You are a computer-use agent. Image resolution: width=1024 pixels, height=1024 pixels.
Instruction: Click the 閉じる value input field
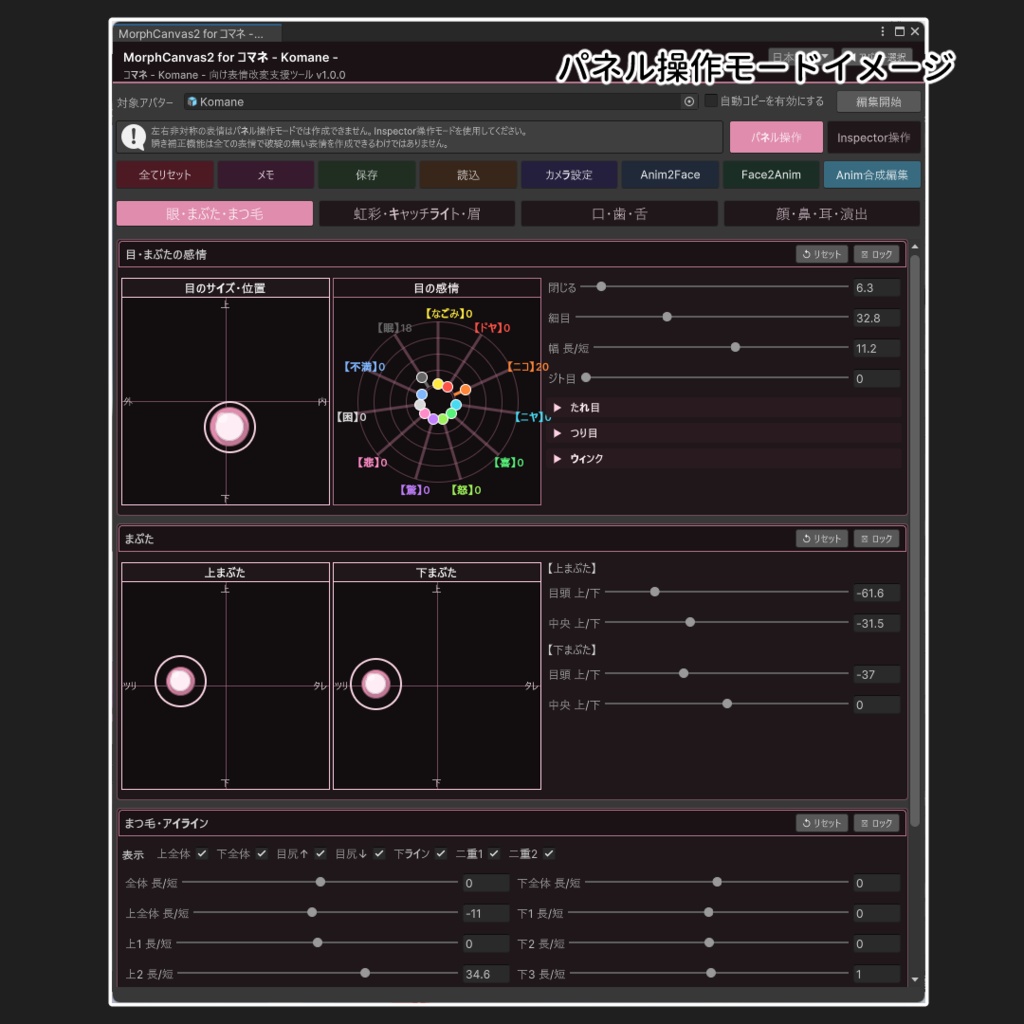pos(876,287)
